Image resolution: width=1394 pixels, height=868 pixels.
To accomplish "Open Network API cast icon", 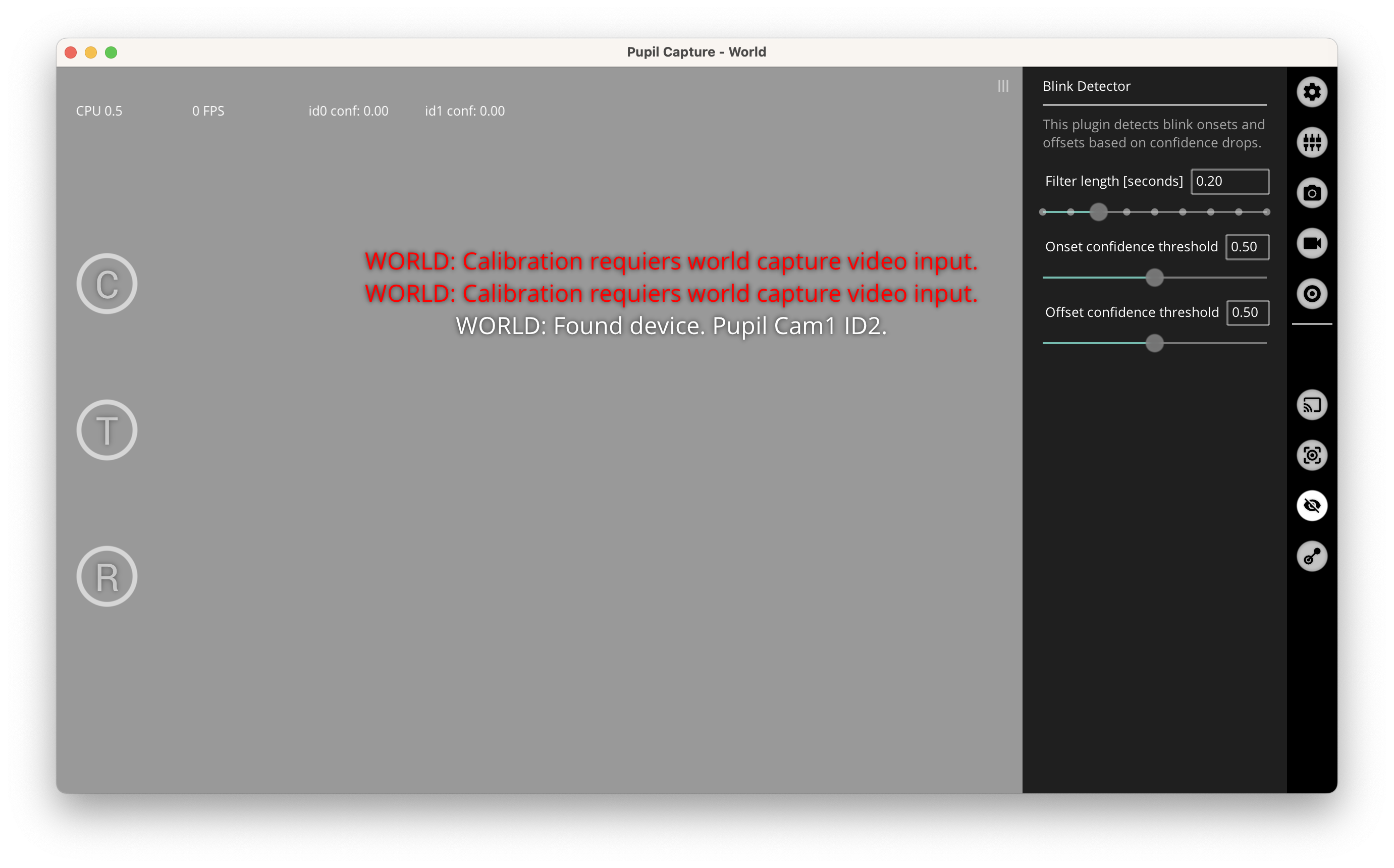I will [1311, 405].
